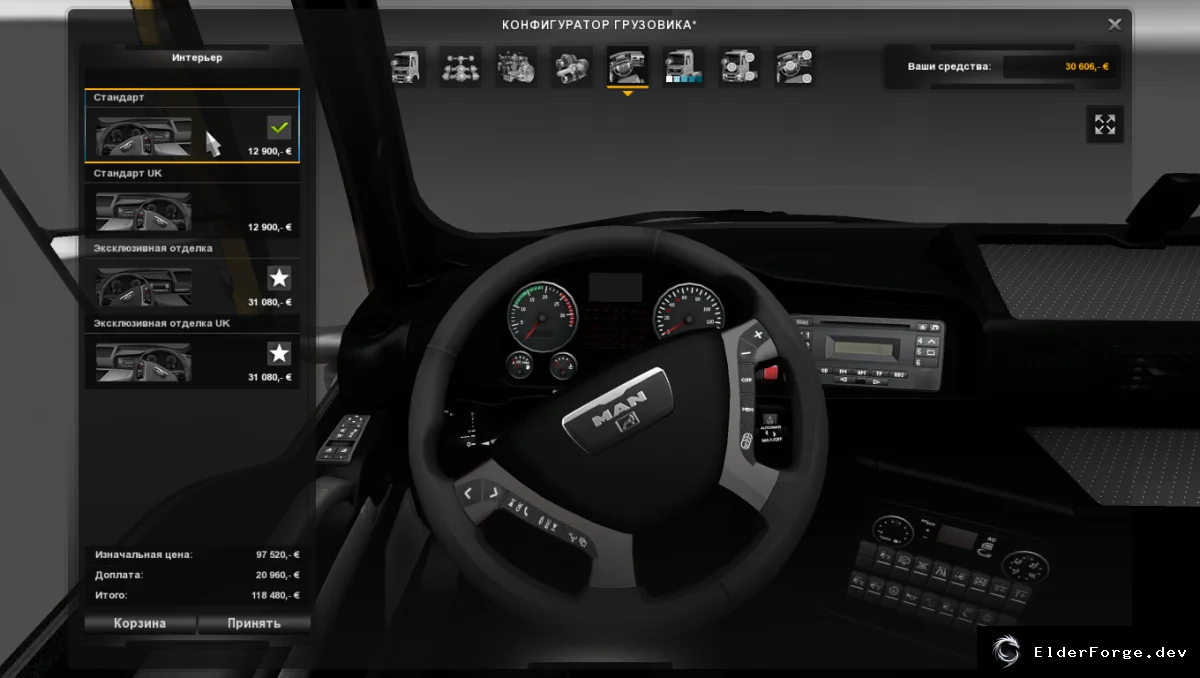1200x678 pixels.
Task: Click the 12 900 € price of Стандарт UK
Action: pyautogui.click(x=270, y=227)
